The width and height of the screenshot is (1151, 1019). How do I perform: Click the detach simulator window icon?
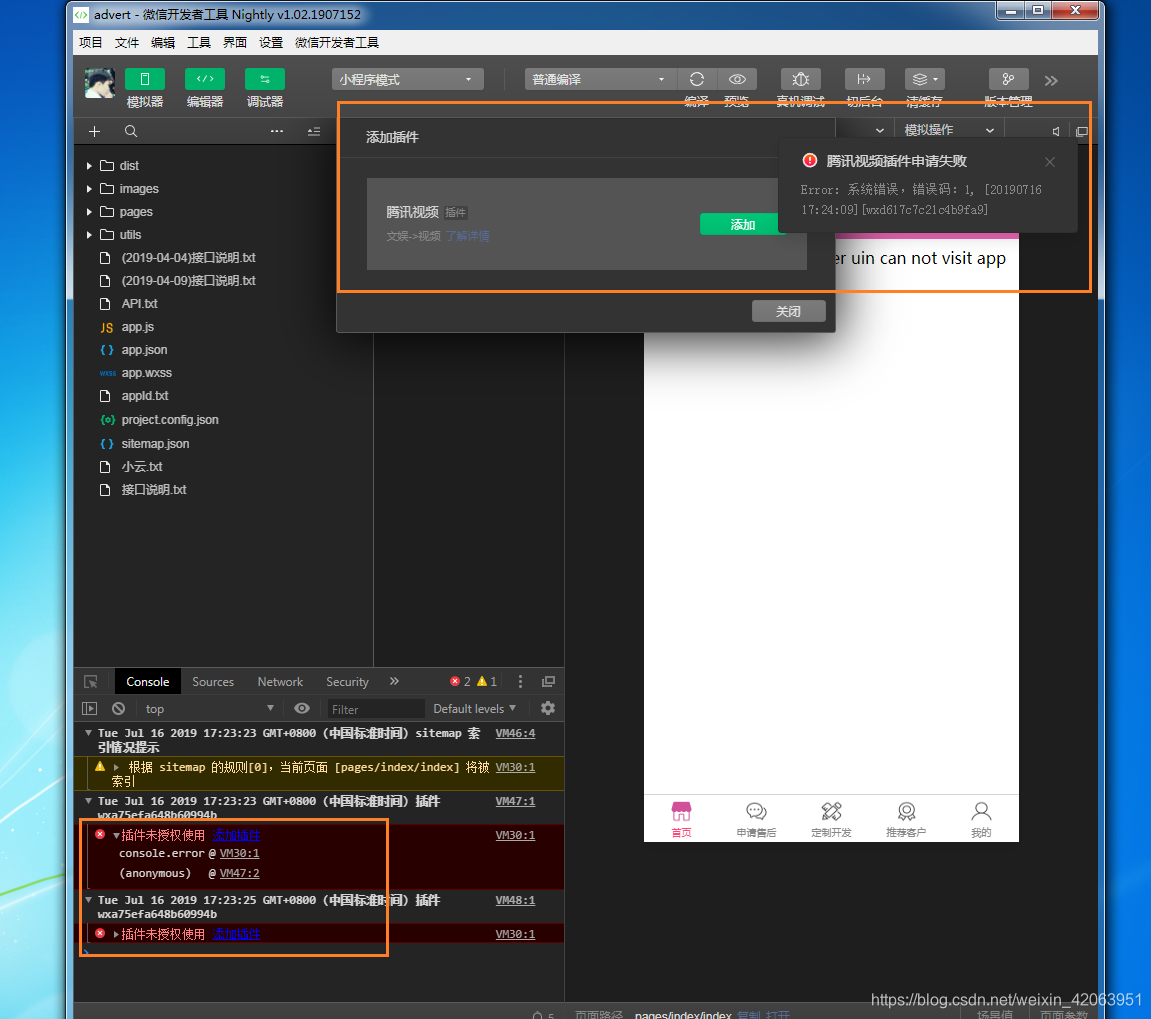pos(1081,131)
